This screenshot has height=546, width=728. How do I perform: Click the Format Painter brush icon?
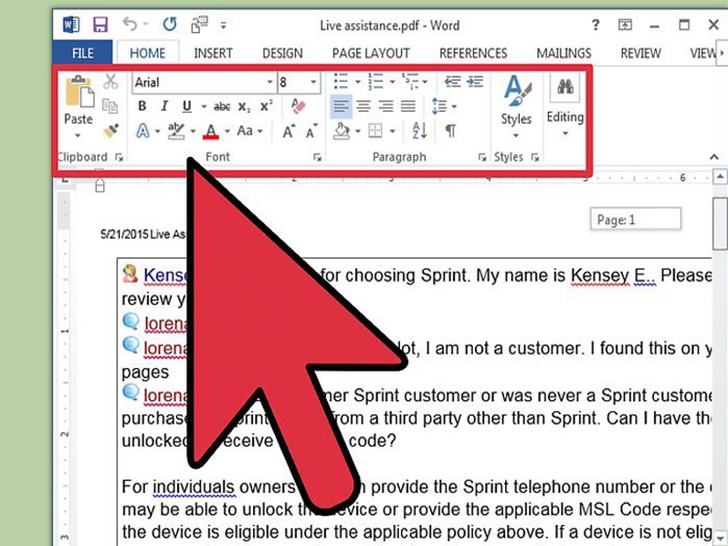point(111,130)
